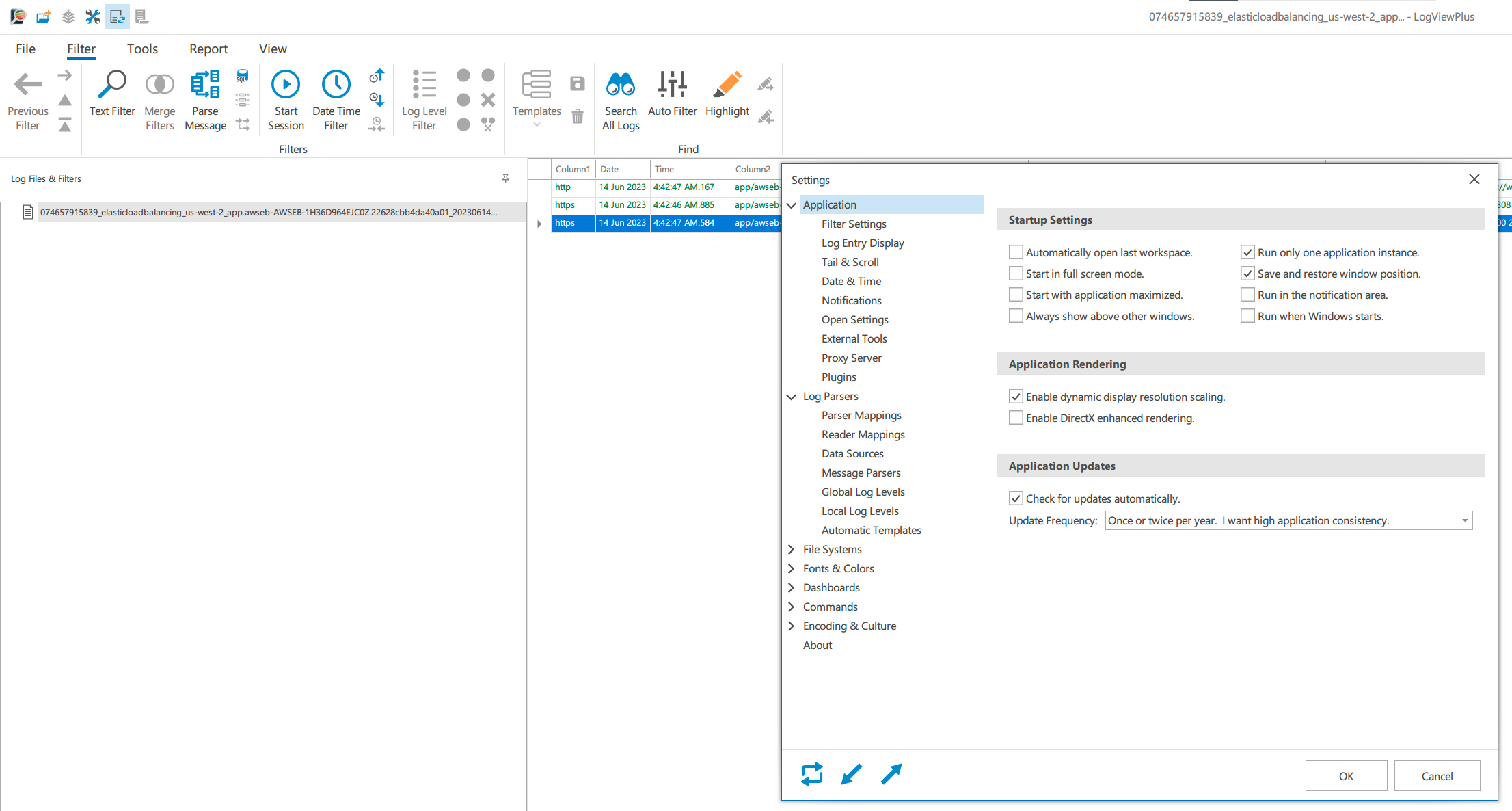Image resolution: width=1512 pixels, height=811 pixels.
Task: Open the Date Time Filter clock
Action: coord(336,85)
